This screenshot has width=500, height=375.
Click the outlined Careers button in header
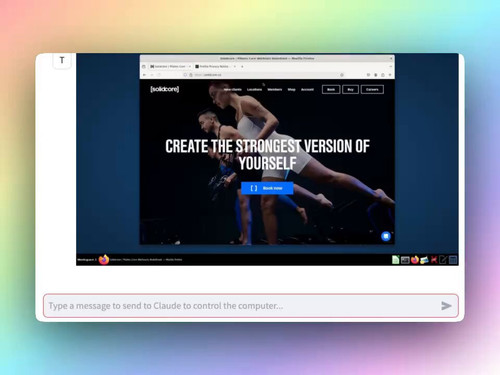tap(372, 89)
